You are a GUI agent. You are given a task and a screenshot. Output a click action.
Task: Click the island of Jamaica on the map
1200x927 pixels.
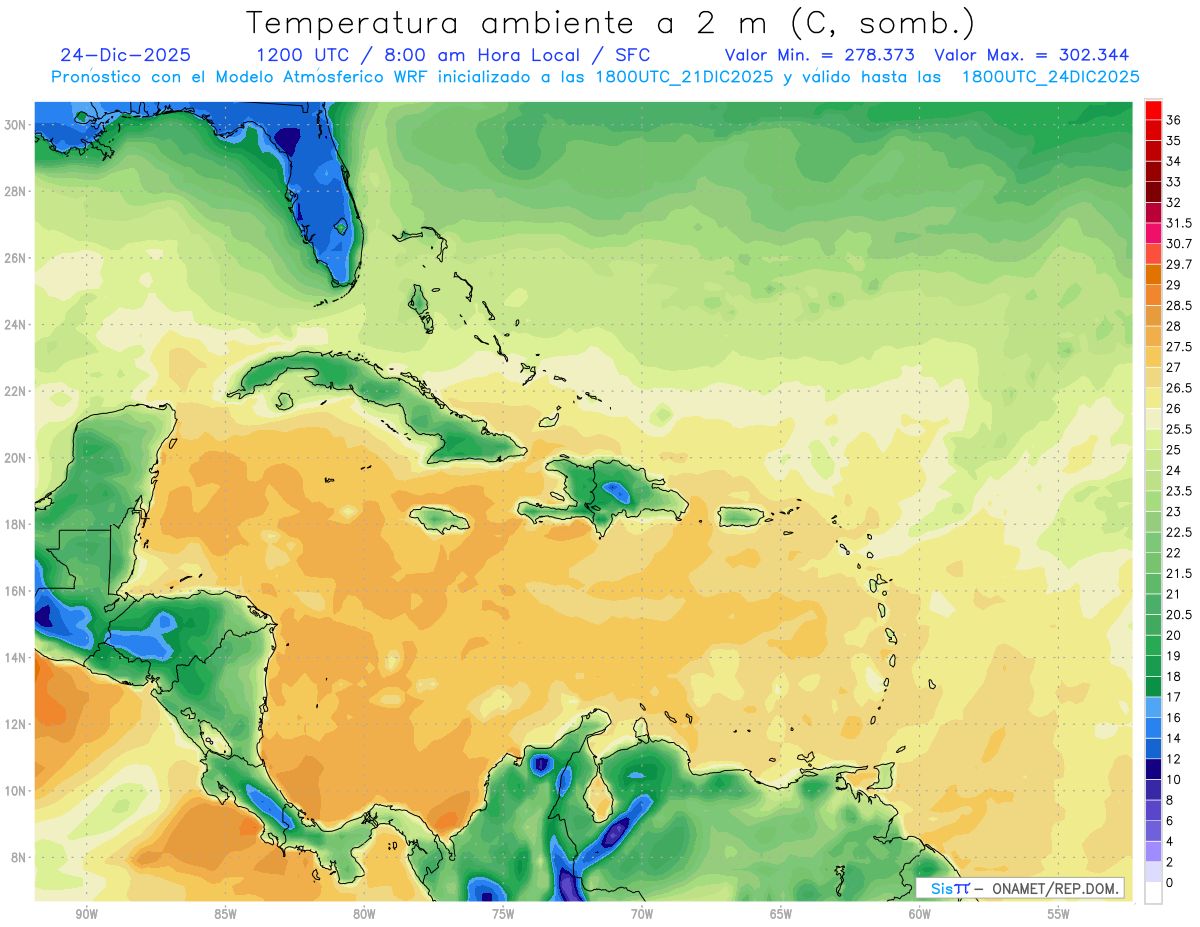tap(439, 518)
